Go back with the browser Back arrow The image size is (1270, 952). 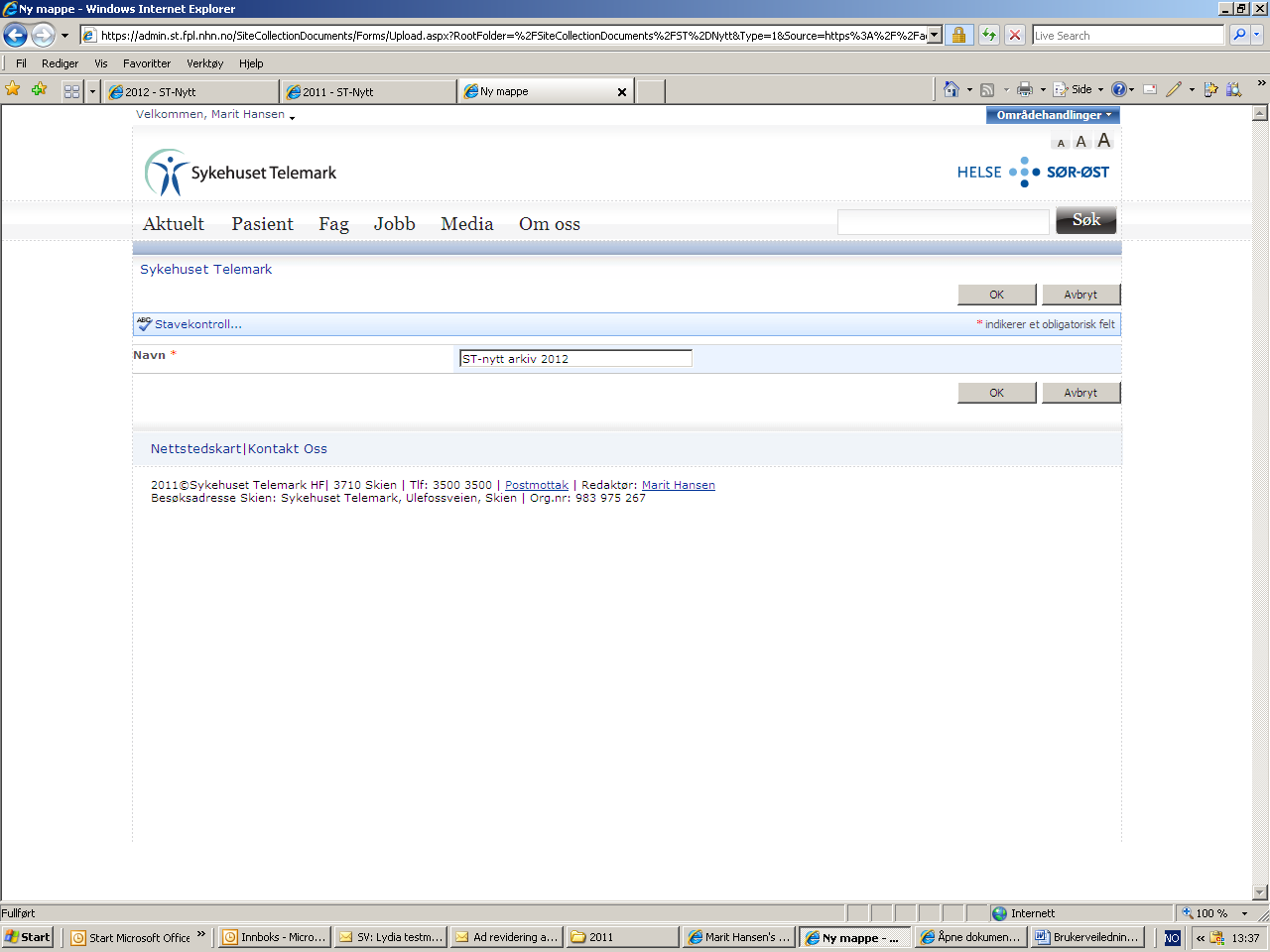(x=15, y=36)
